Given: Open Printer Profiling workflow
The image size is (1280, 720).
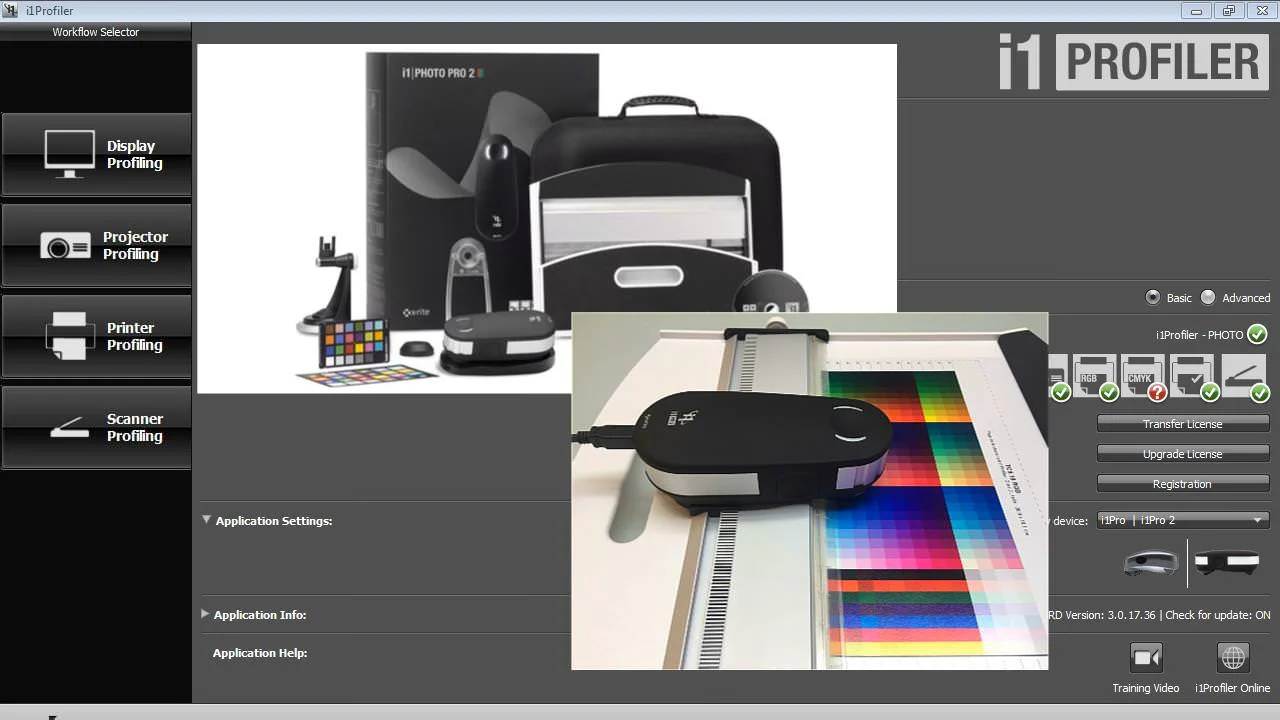Looking at the screenshot, I should click(x=96, y=336).
